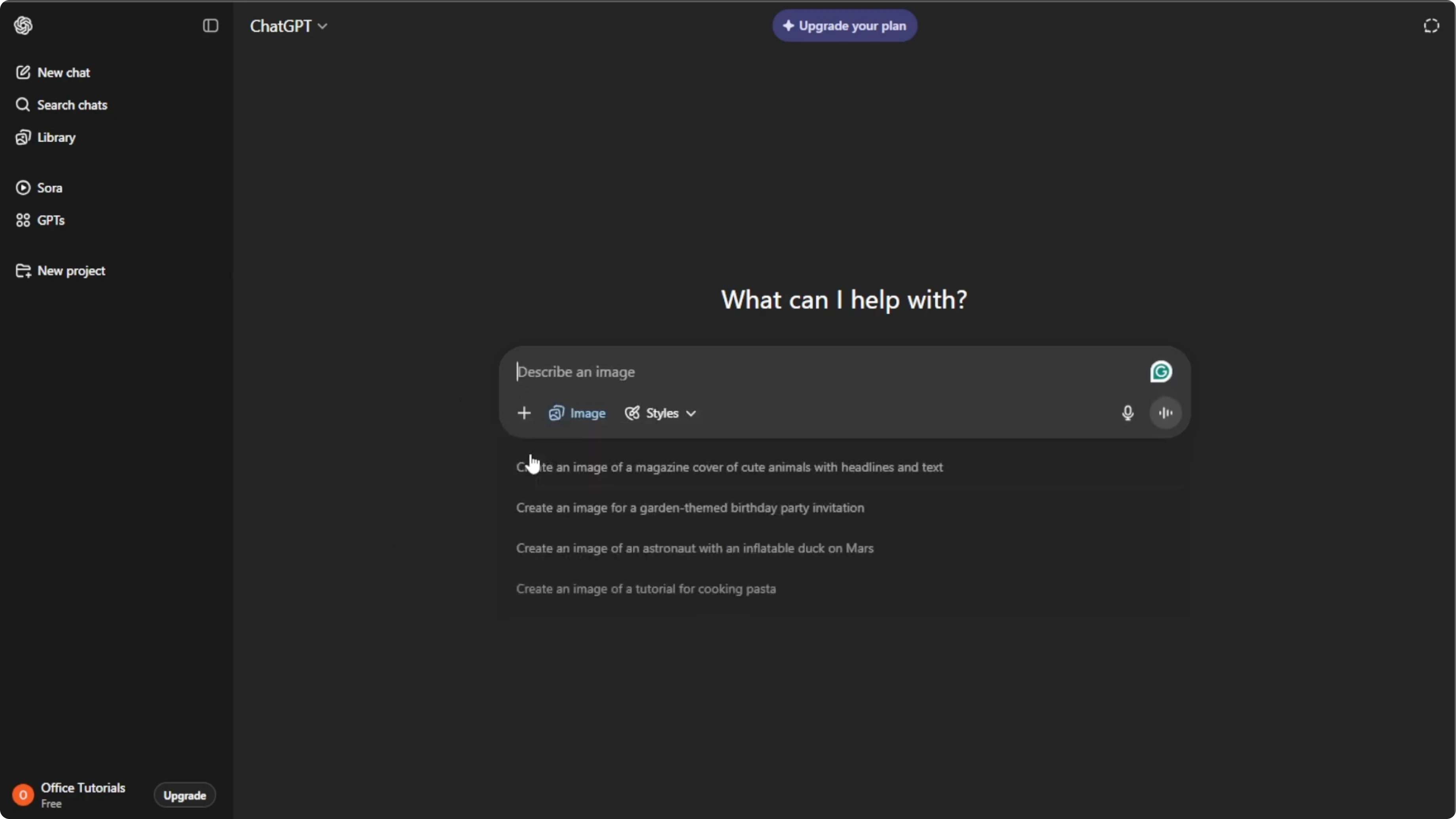Open the Office Tutorials account menu
The width and height of the screenshot is (1456, 819).
point(83,795)
